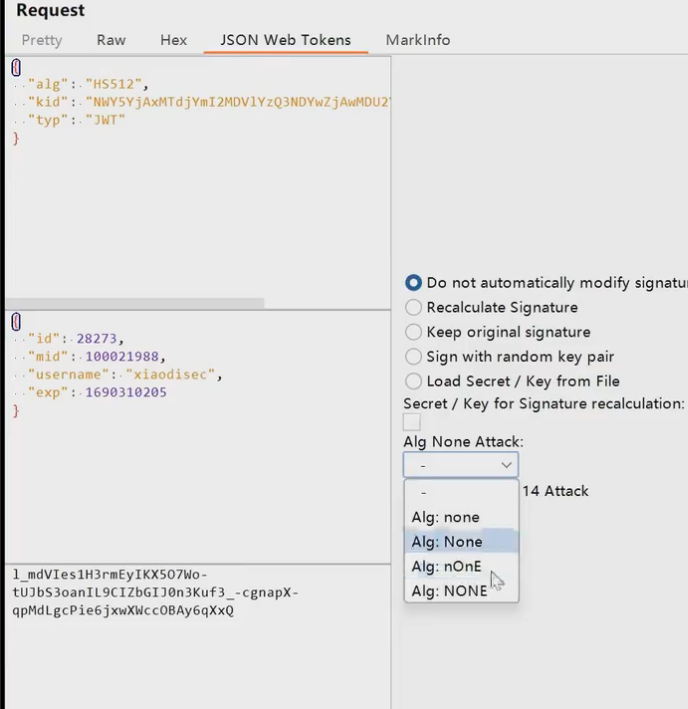
Task: Select the highlighted "Alg: None" option
Action: tap(447, 542)
